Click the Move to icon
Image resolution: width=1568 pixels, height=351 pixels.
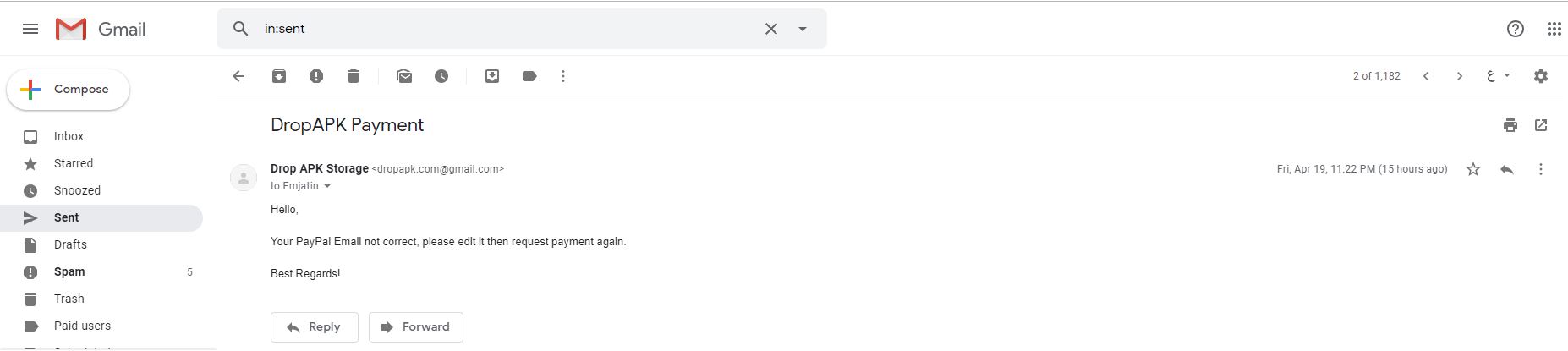492,76
